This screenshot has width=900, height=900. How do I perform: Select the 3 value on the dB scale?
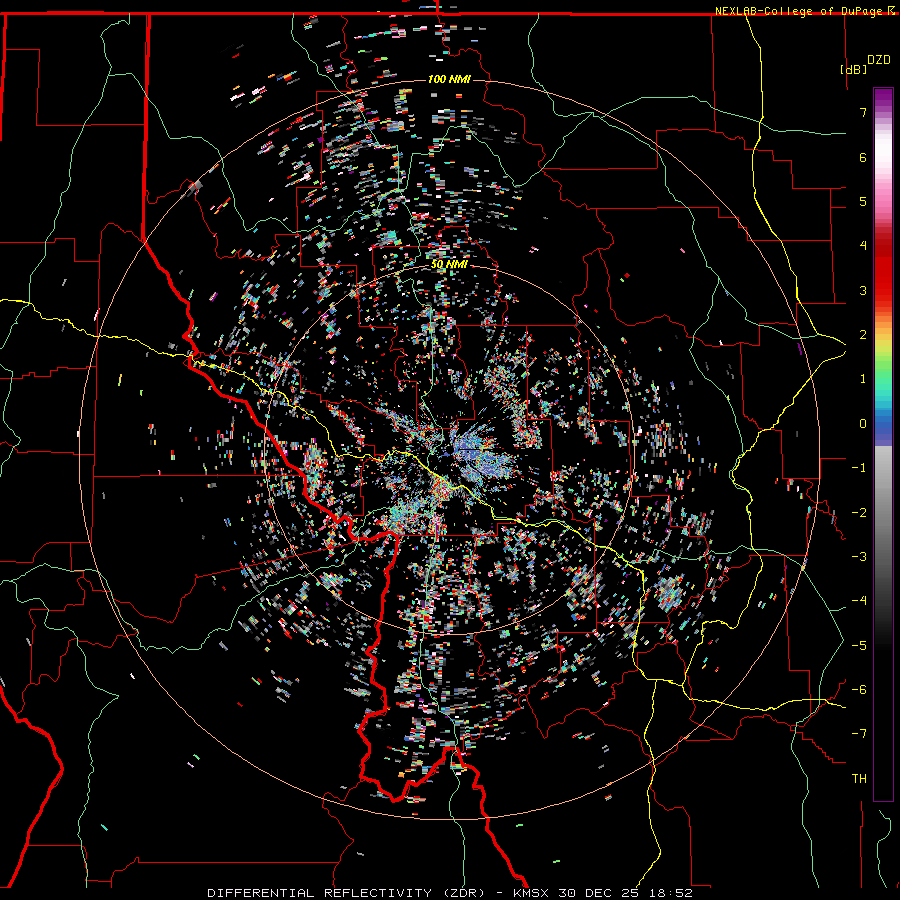pyautogui.click(x=862, y=290)
